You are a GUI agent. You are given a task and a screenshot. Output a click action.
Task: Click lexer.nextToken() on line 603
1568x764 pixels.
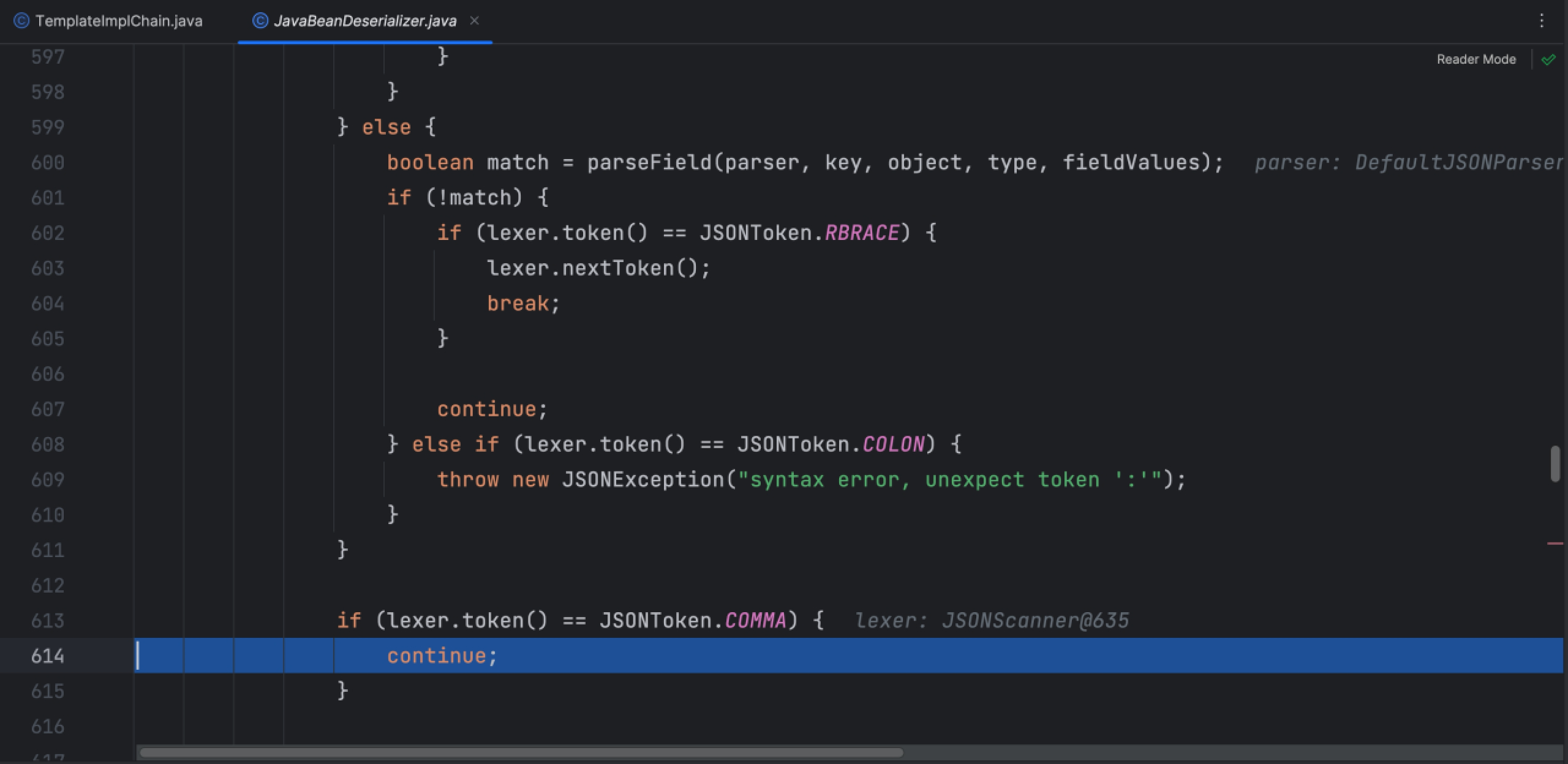click(x=598, y=268)
